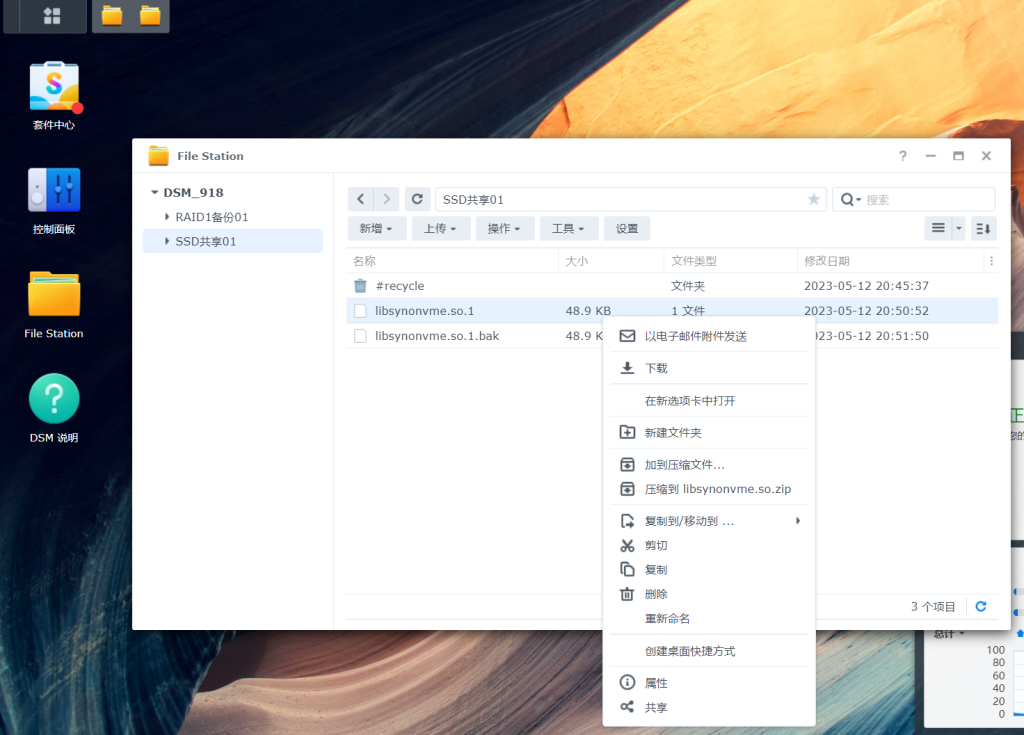The width and height of the screenshot is (1024, 735).
Task: Click the main menu grid icon in taskbar
Action: tap(52, 16)
